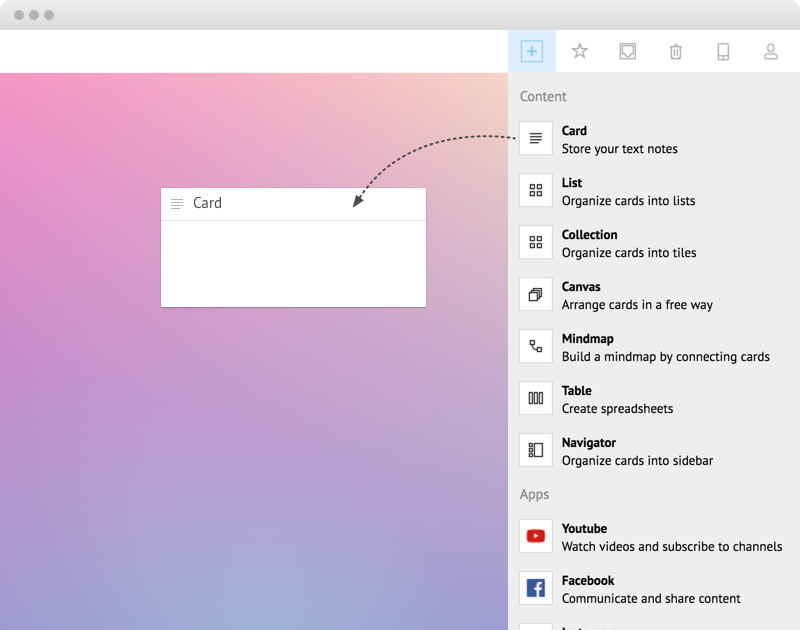The width and height of the screenshot is (800, 630).
Task: Click the List content type icon
Action: [x=536, y=190]
